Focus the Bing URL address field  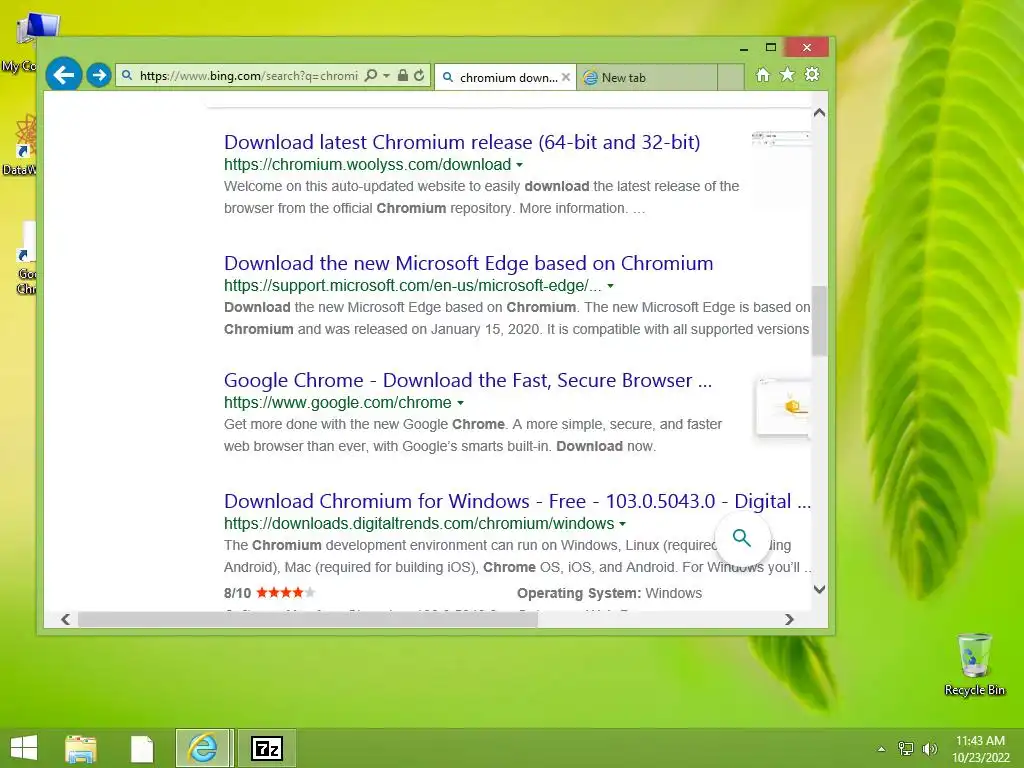[248, 76]
